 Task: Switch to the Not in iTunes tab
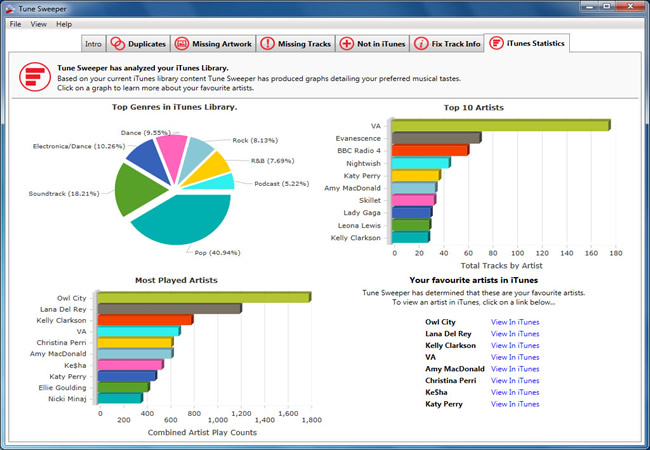click(x=372, y=44)
